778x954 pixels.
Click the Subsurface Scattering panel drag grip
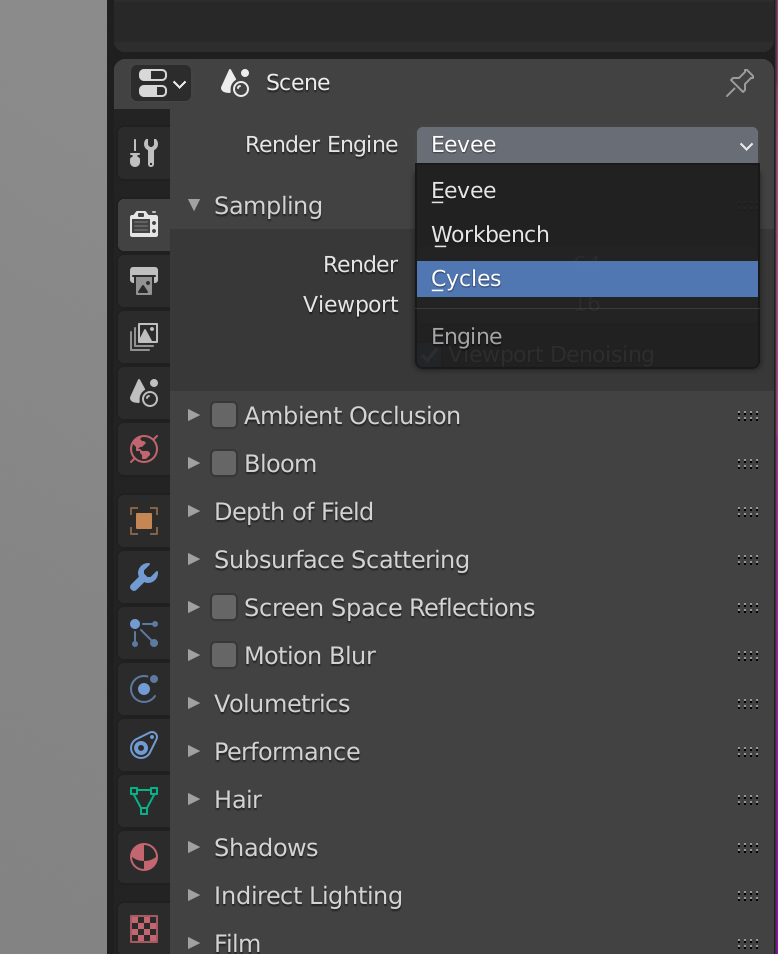[748, 560]
